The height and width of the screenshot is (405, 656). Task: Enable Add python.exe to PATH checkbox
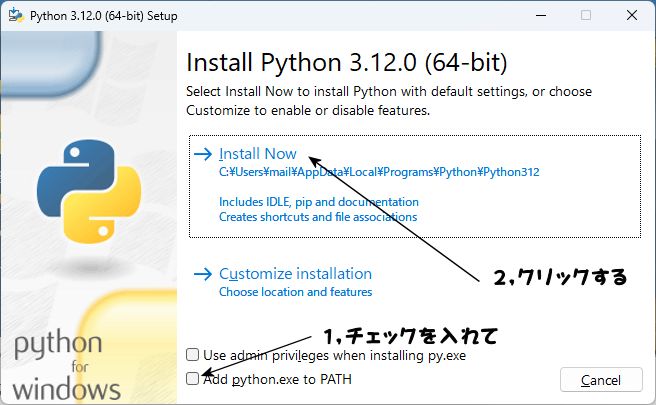point(192,379)
